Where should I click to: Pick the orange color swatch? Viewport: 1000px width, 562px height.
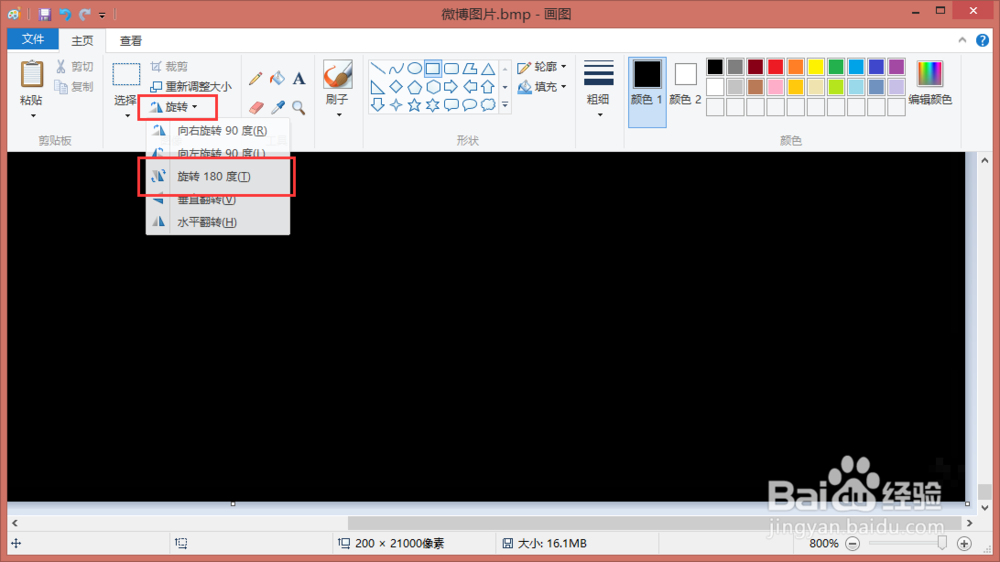coord(795,66)
